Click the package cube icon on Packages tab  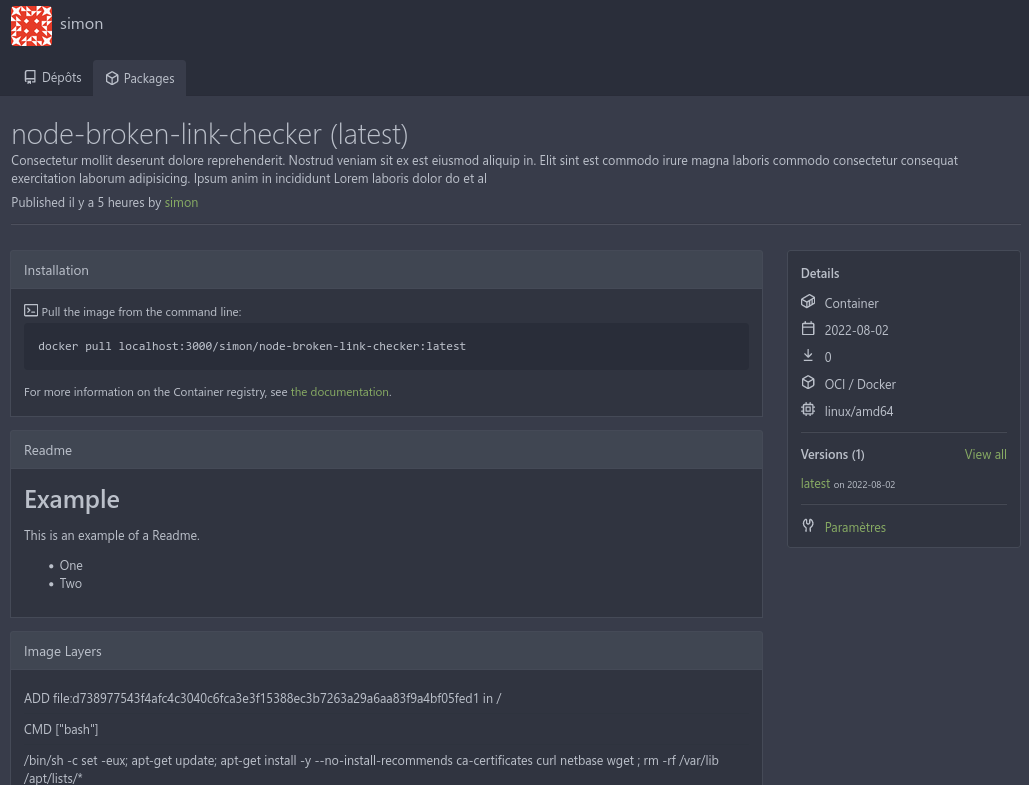[112, 78]
